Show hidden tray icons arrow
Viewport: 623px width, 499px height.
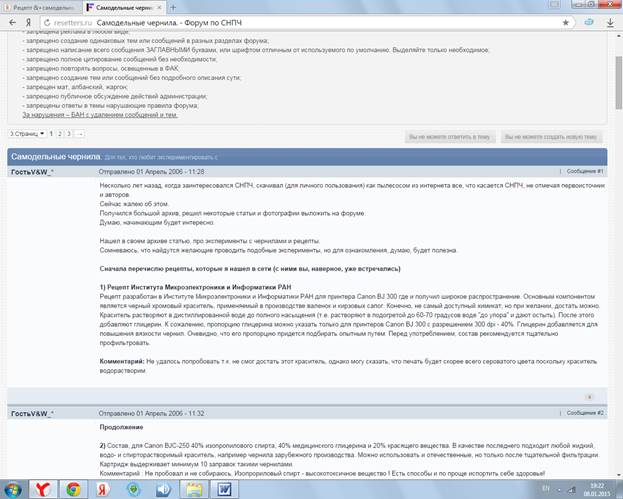coord(559,489)
